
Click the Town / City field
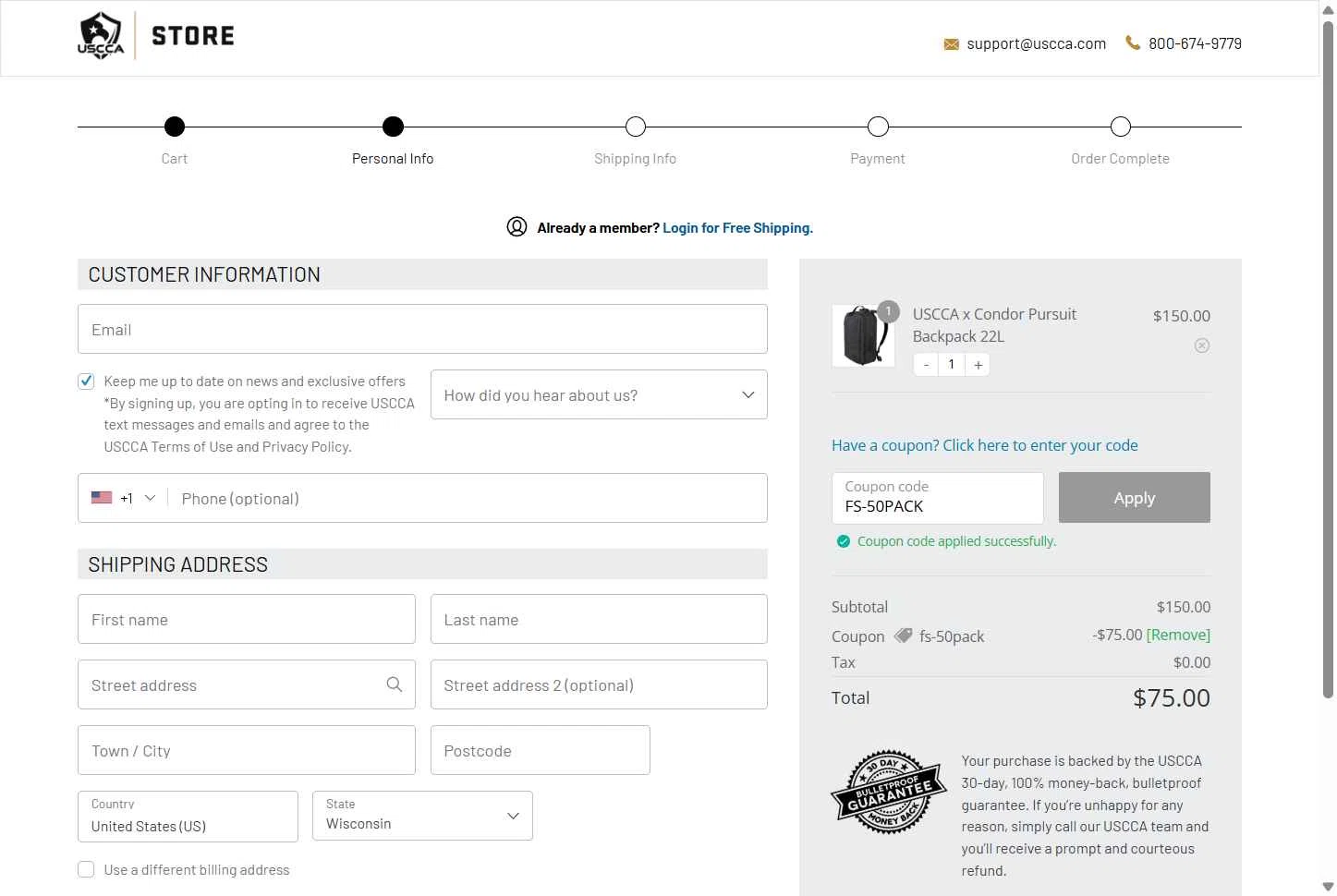[x=247, y=750]
